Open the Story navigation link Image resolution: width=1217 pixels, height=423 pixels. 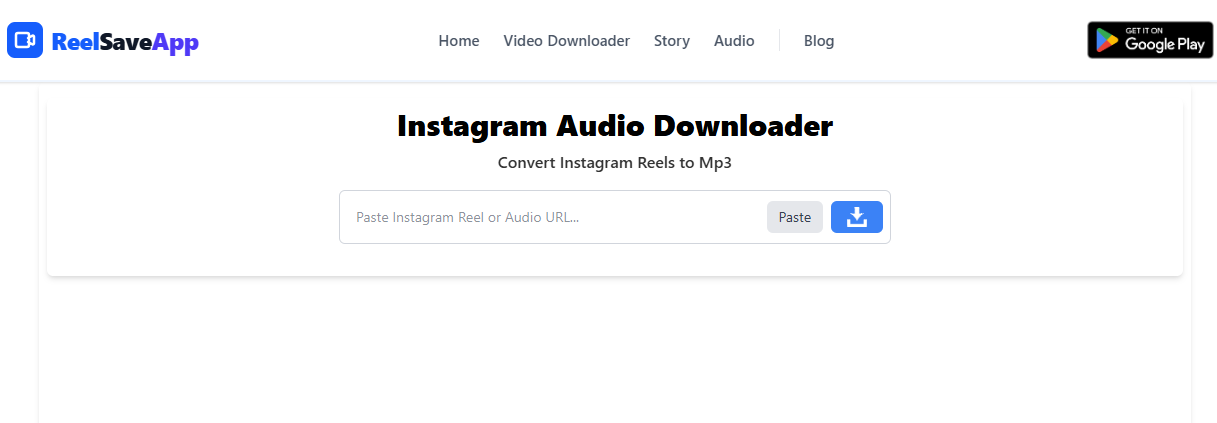672,41
